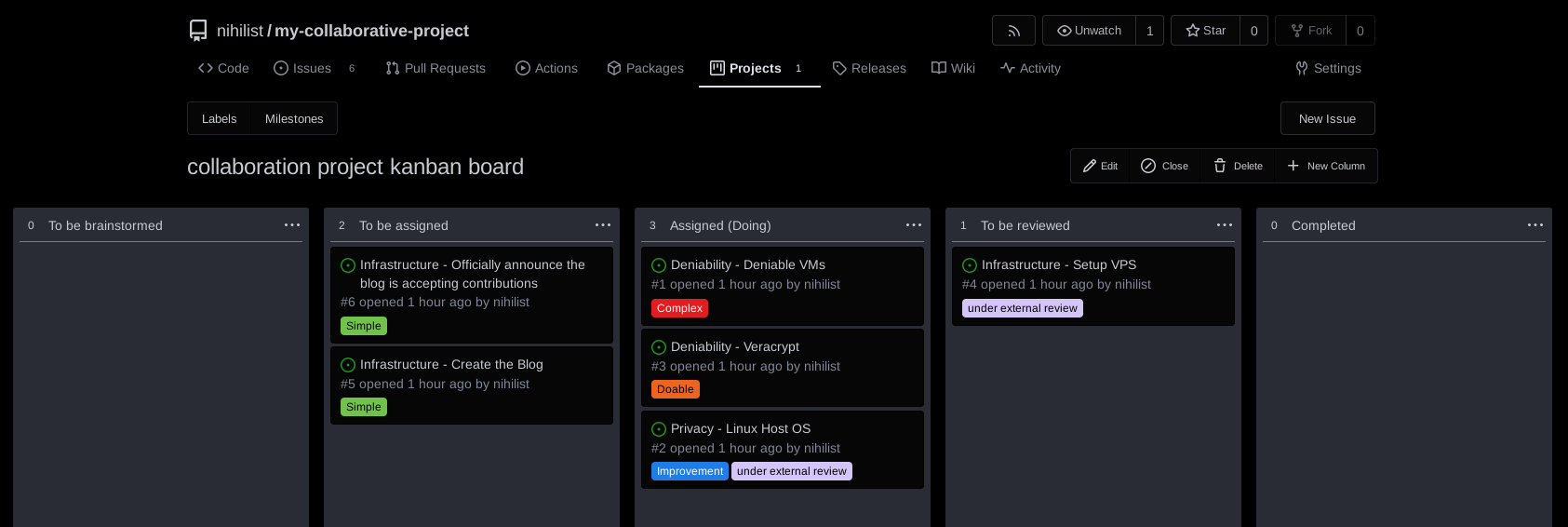
Task: Open the Milestones view
Action: (294, 118)
